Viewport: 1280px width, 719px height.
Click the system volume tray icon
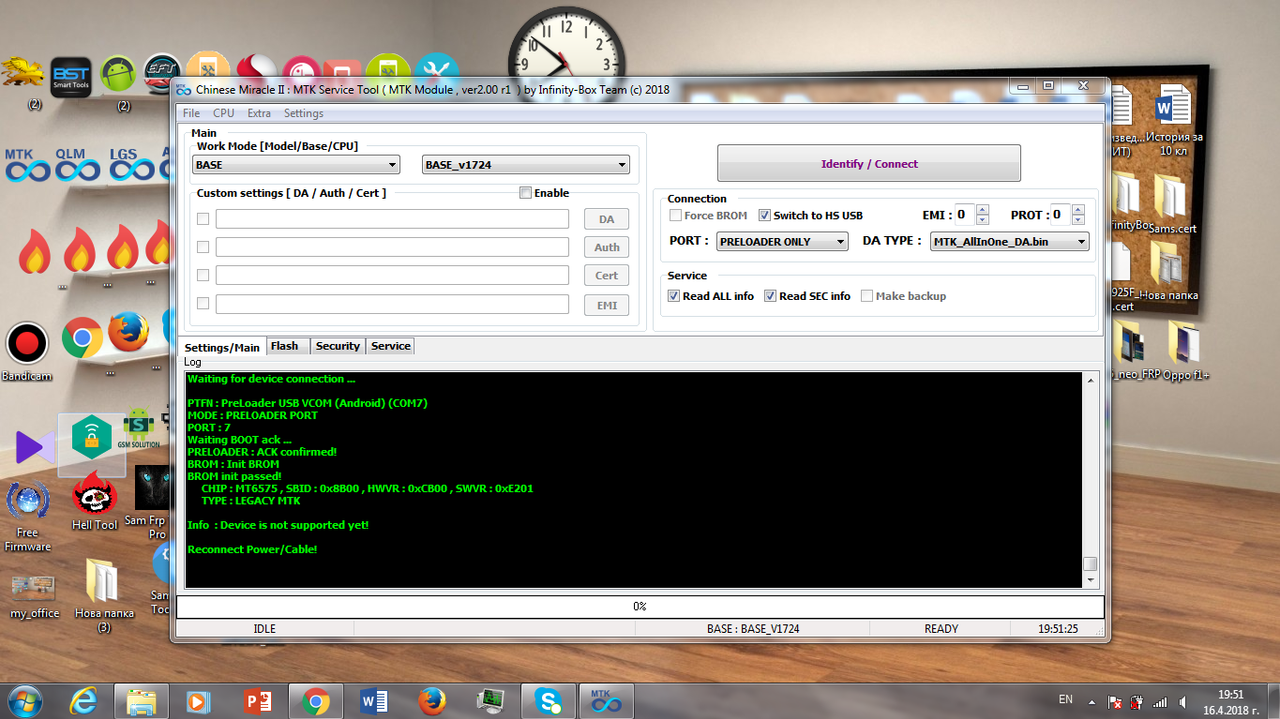(1182, 701)
